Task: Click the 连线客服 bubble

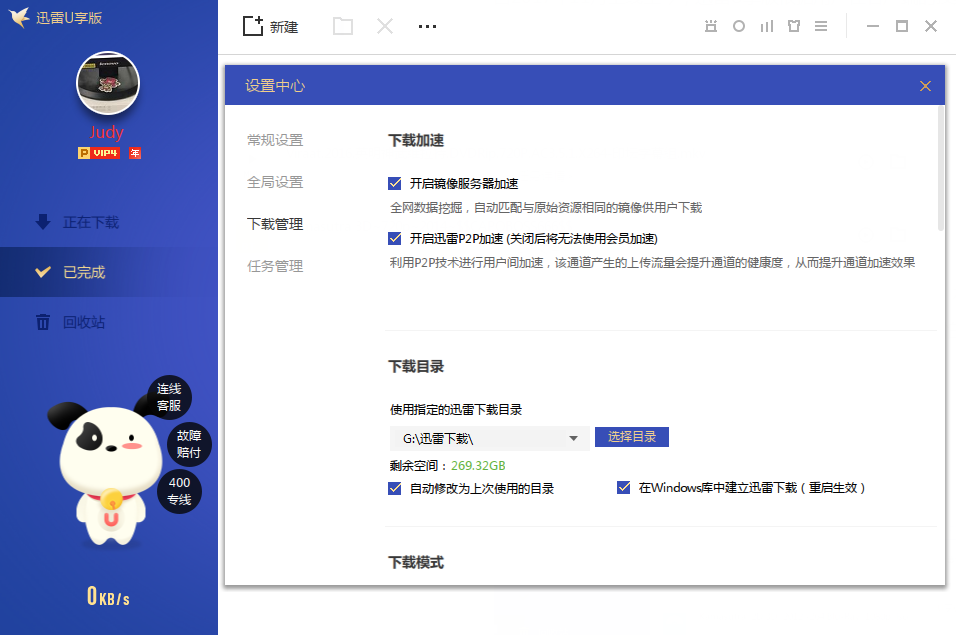Action: tap(169, 397)
